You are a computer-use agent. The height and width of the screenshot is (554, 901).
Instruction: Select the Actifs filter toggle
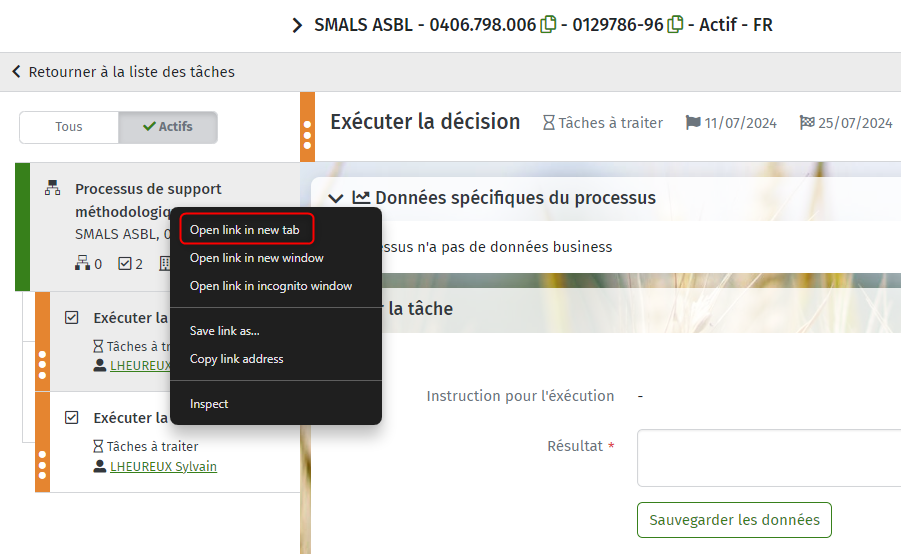point(168,127)
